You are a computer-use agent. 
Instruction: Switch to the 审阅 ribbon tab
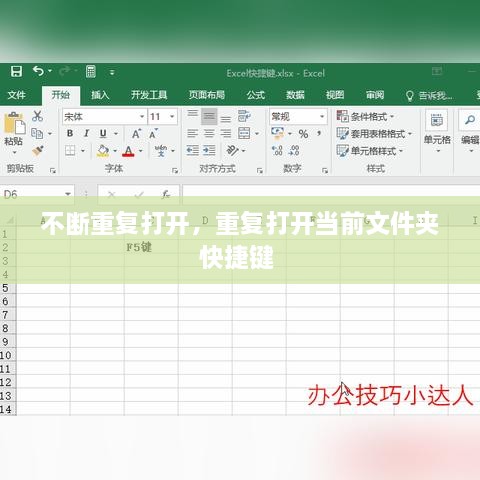[x=375, y=95]
